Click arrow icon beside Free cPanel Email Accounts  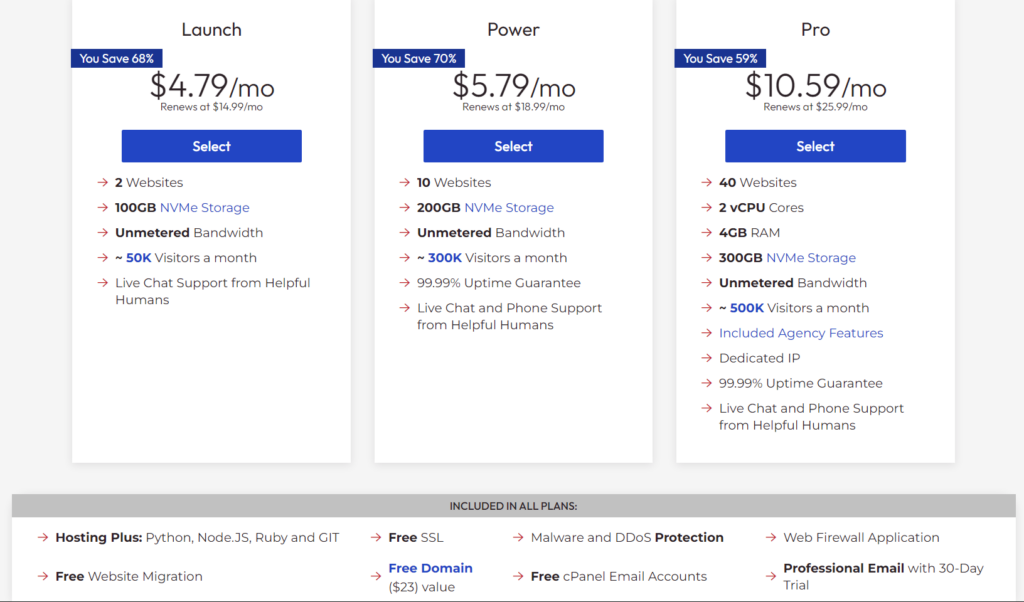(x=518, y=577)
